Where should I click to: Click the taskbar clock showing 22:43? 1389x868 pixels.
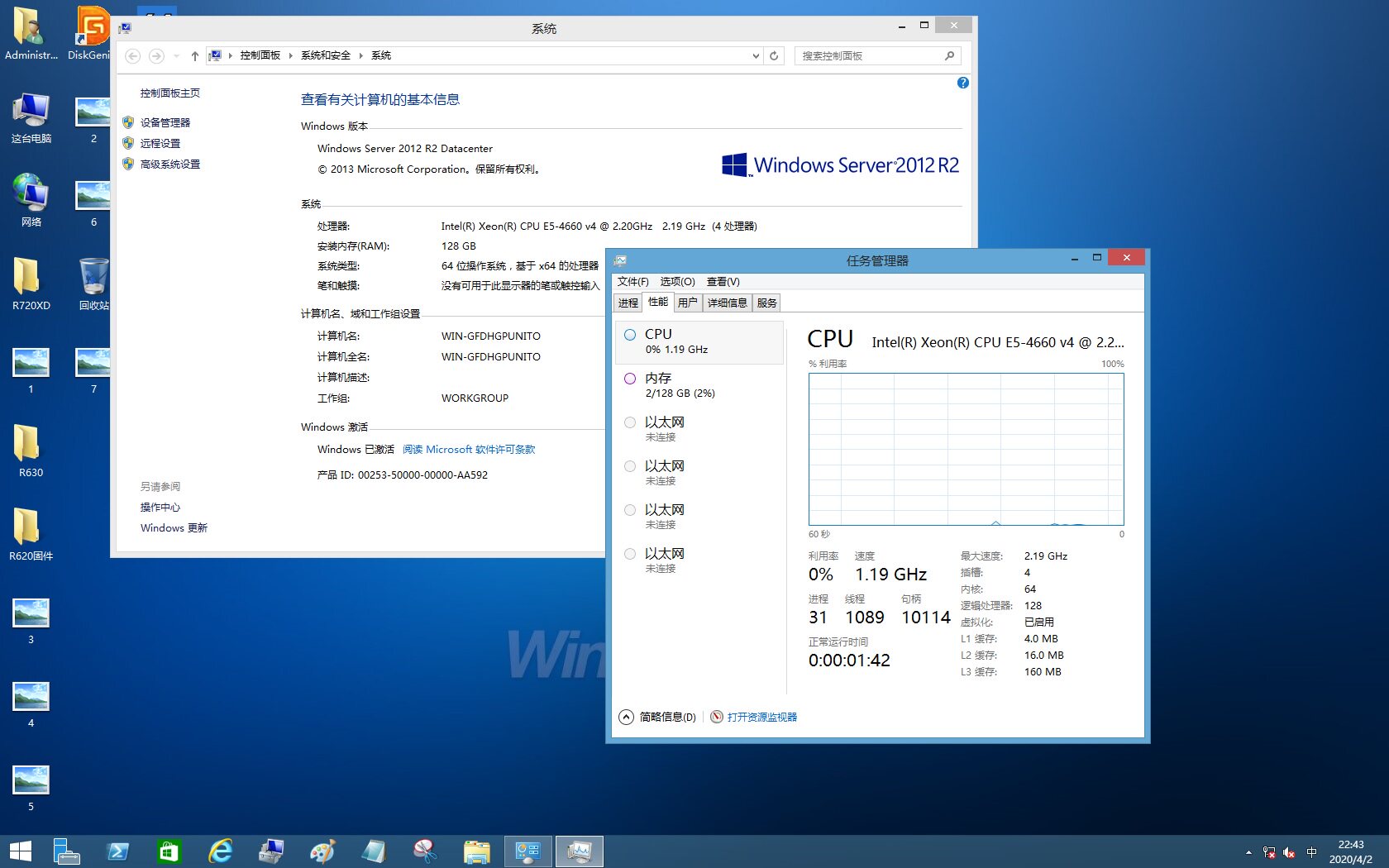pyautogui.click(x=1351, y=852)
